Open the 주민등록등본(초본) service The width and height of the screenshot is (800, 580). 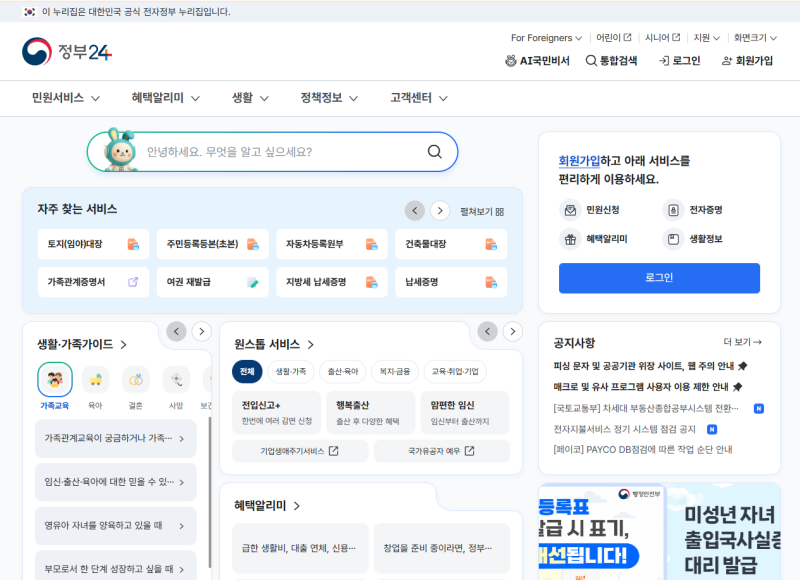click(213, 244)
